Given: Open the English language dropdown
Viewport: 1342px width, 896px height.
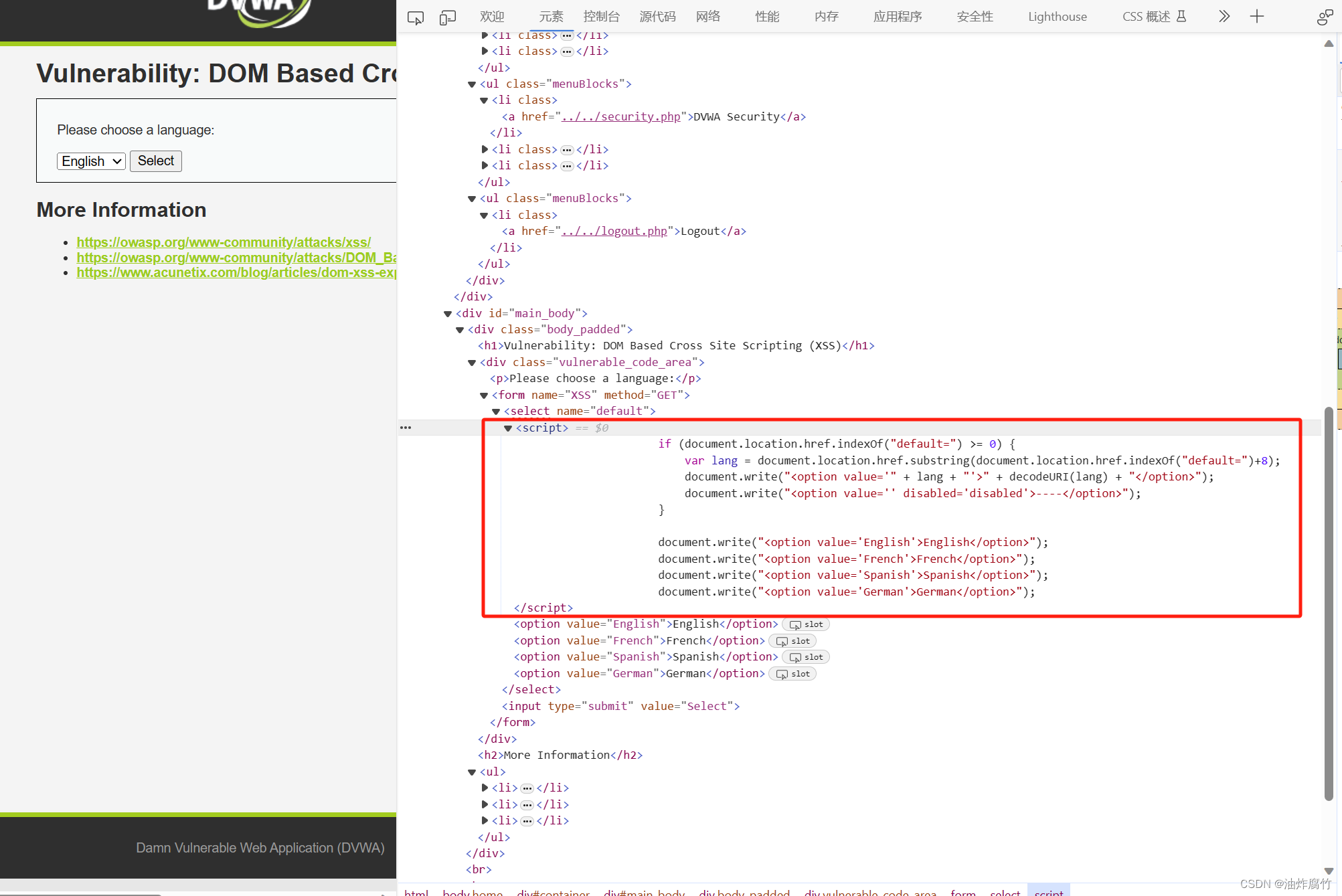Looking at the screenshot, I should click(x=91, y=161).
